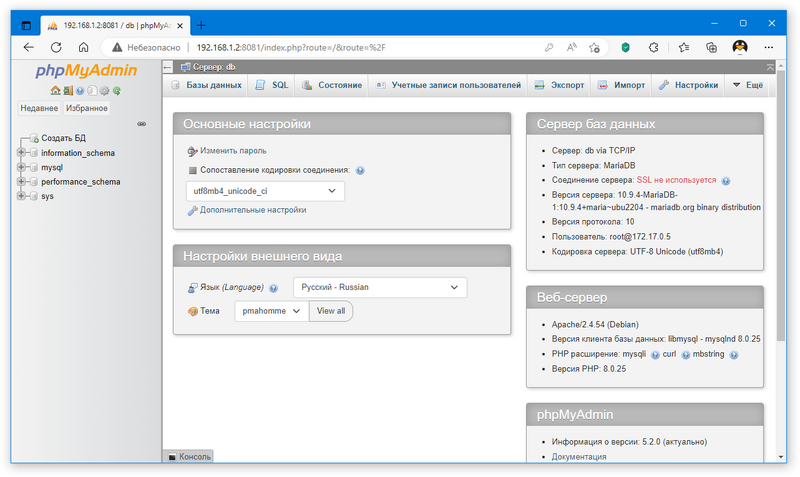Click the Недавнее button
This screenshot has width=800, height=477.
pos(39,108)
